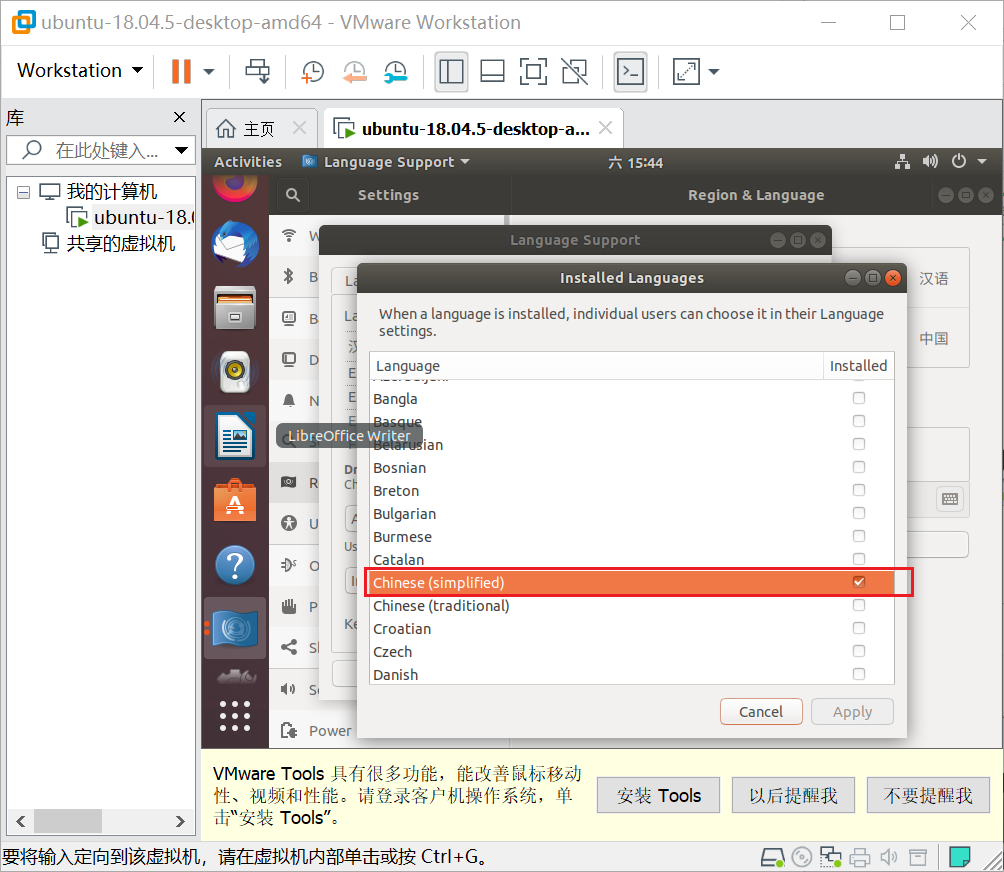1004x872 pixels.
Task: Click volume icon in Ubuntu top bar
Action: (x=930, y=161)
